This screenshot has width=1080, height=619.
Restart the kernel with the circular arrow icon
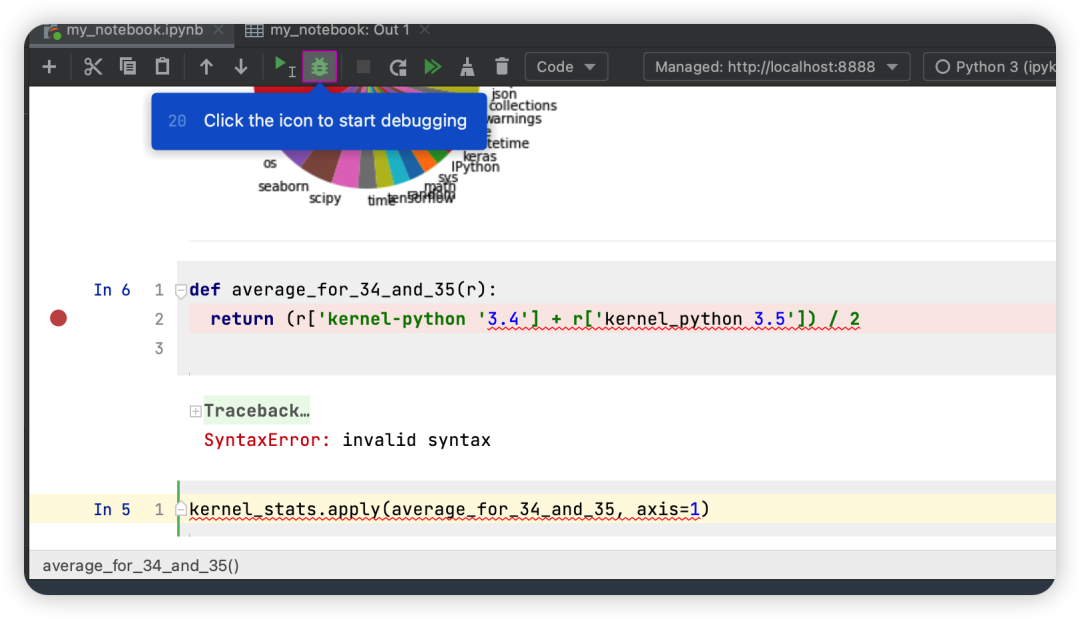coord(396,66)
